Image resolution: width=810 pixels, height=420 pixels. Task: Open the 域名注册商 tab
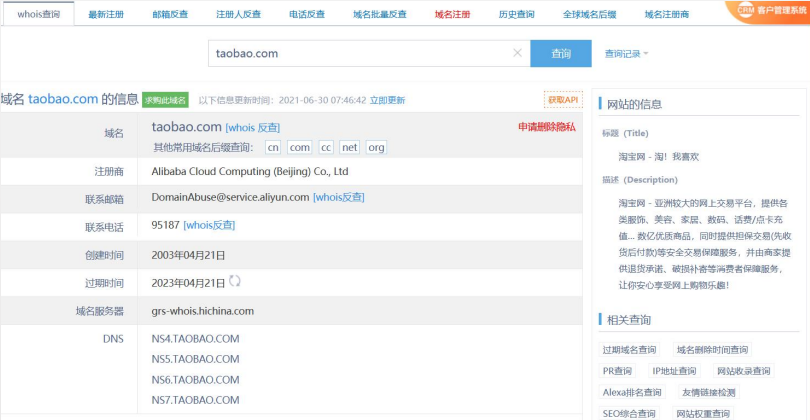click(x=667, y=14)
